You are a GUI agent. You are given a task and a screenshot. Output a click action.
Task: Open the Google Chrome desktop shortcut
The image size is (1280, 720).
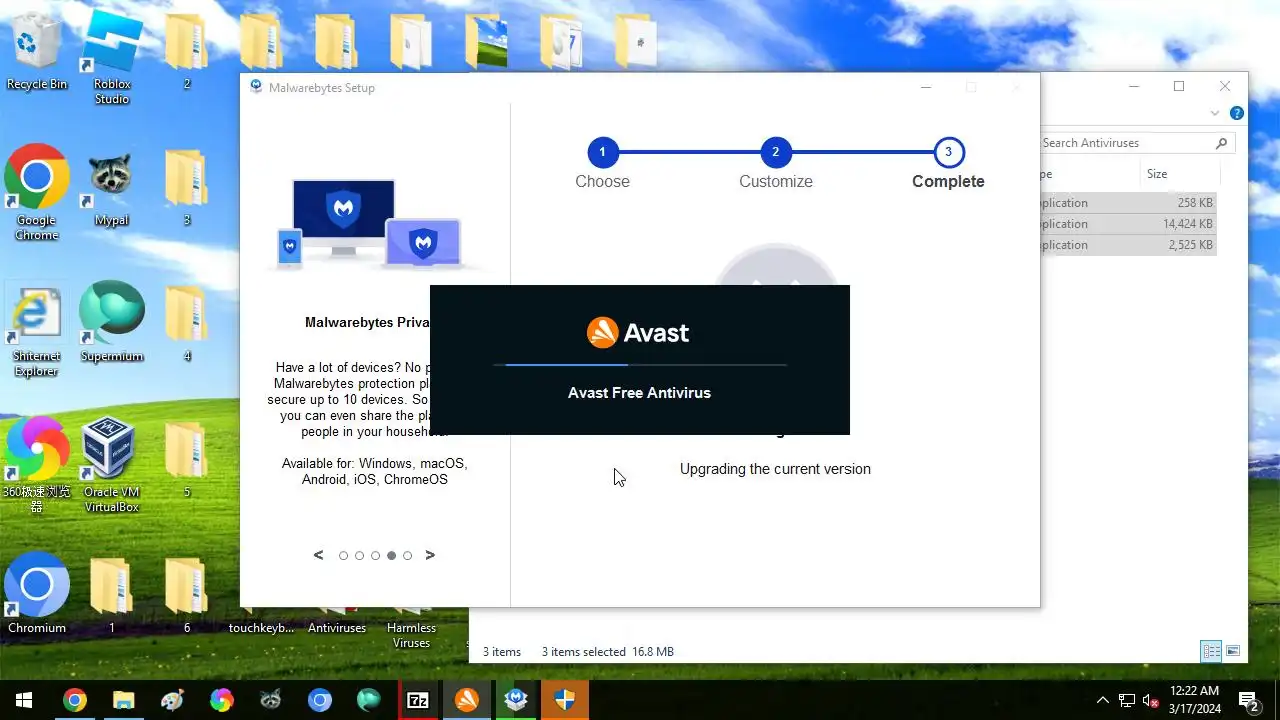(x=37, y=192)
